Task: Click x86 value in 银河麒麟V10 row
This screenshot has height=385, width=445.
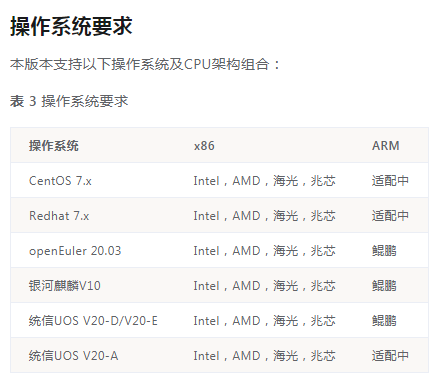Action: coord(264,286)
